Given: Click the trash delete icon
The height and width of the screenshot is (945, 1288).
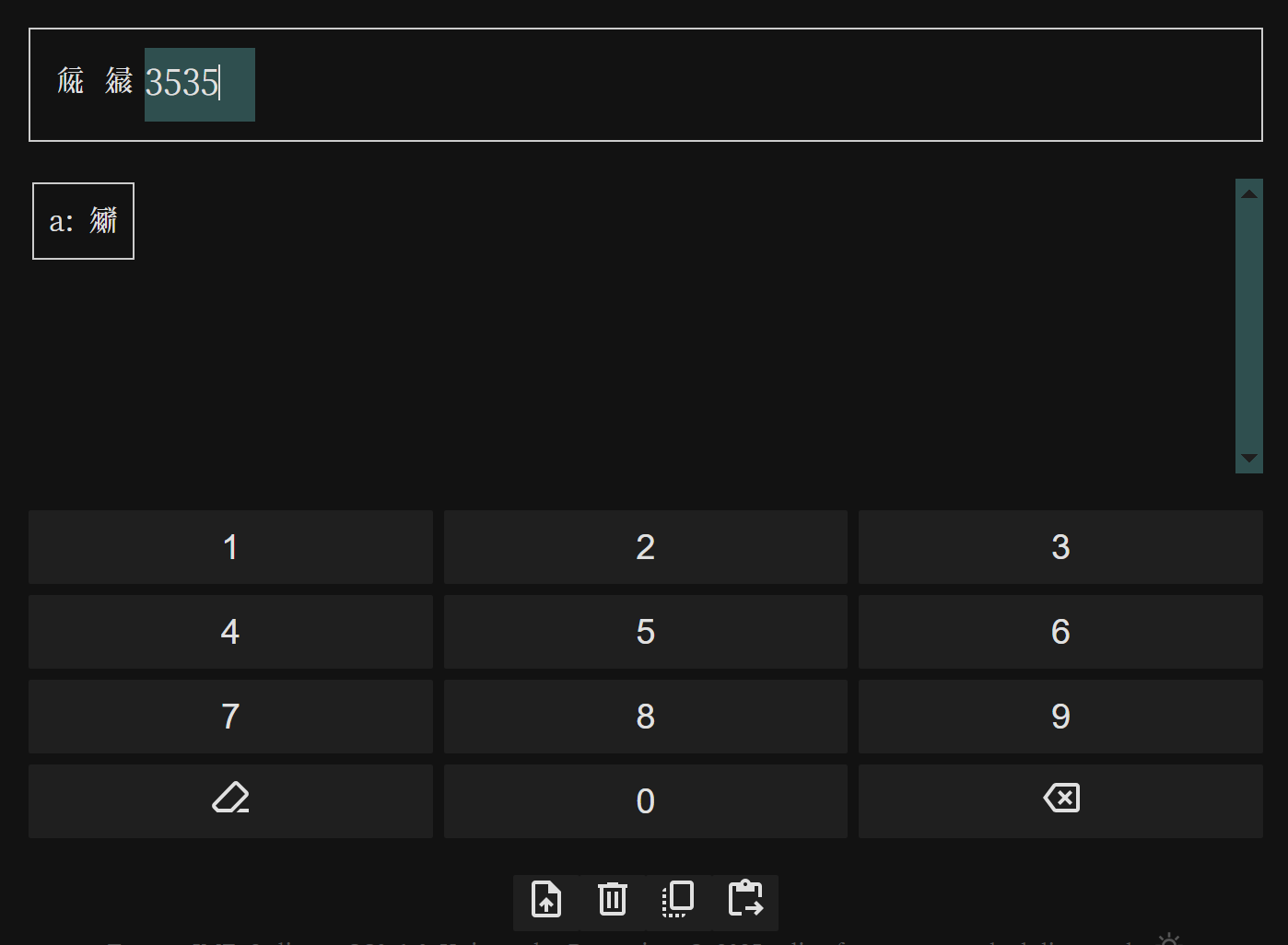Looking at the screenshot, I should point(613,900).
